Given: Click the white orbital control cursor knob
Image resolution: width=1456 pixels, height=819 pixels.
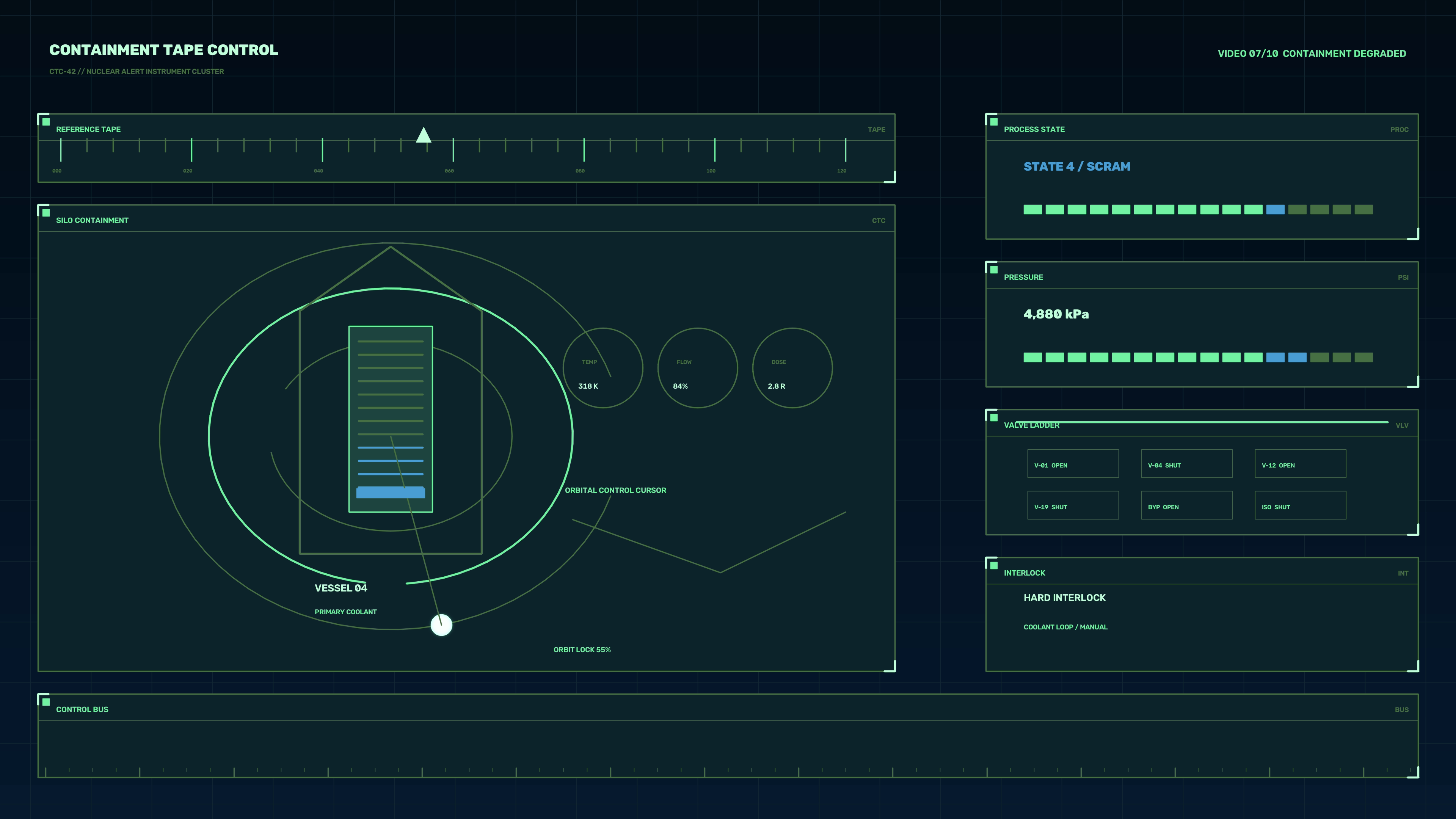Looking at the screenshot, I should (441, 625).
